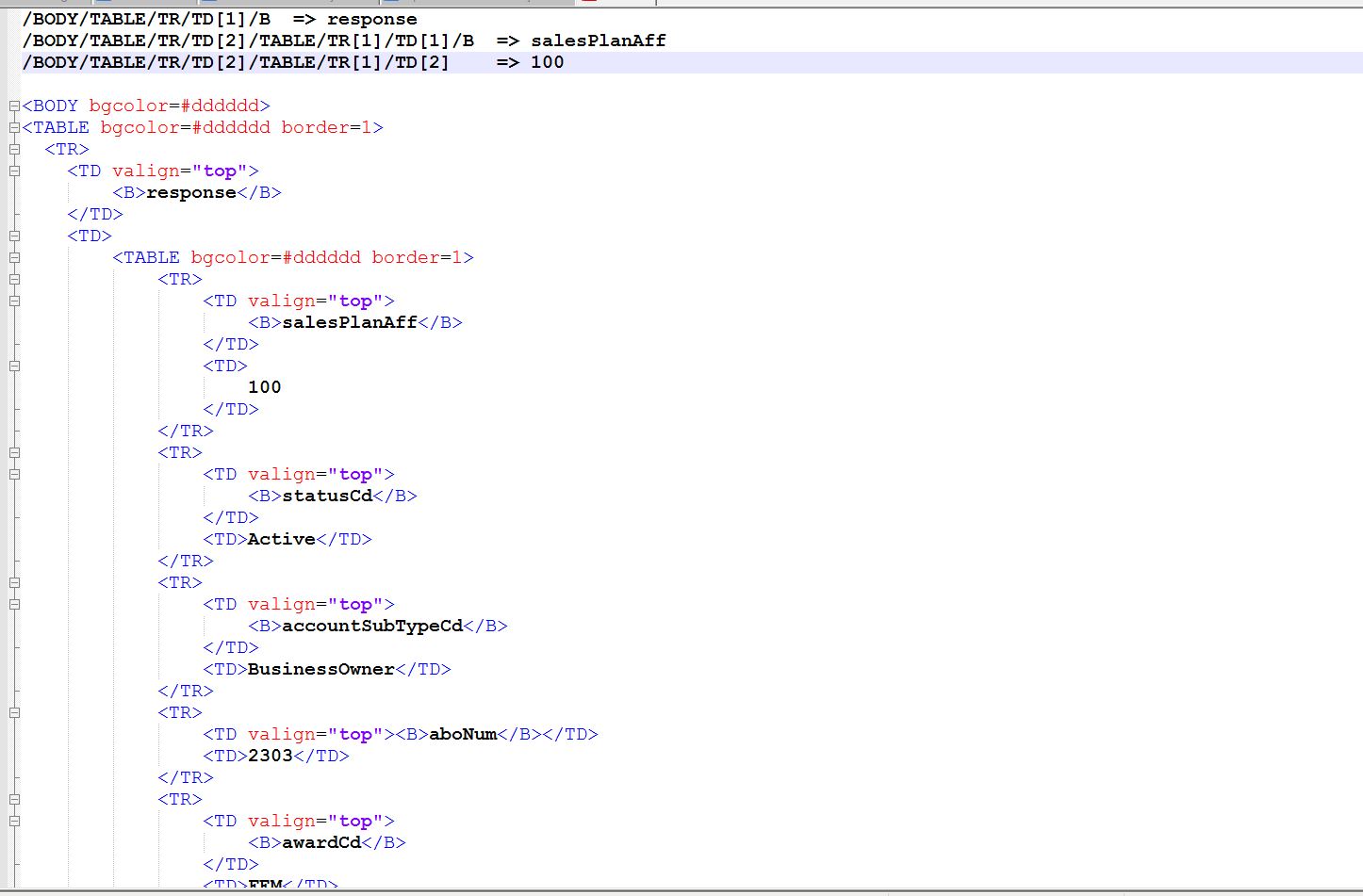Click the XPath line ending in '=> response'
1363x896 pixels.
pos(220,19)
